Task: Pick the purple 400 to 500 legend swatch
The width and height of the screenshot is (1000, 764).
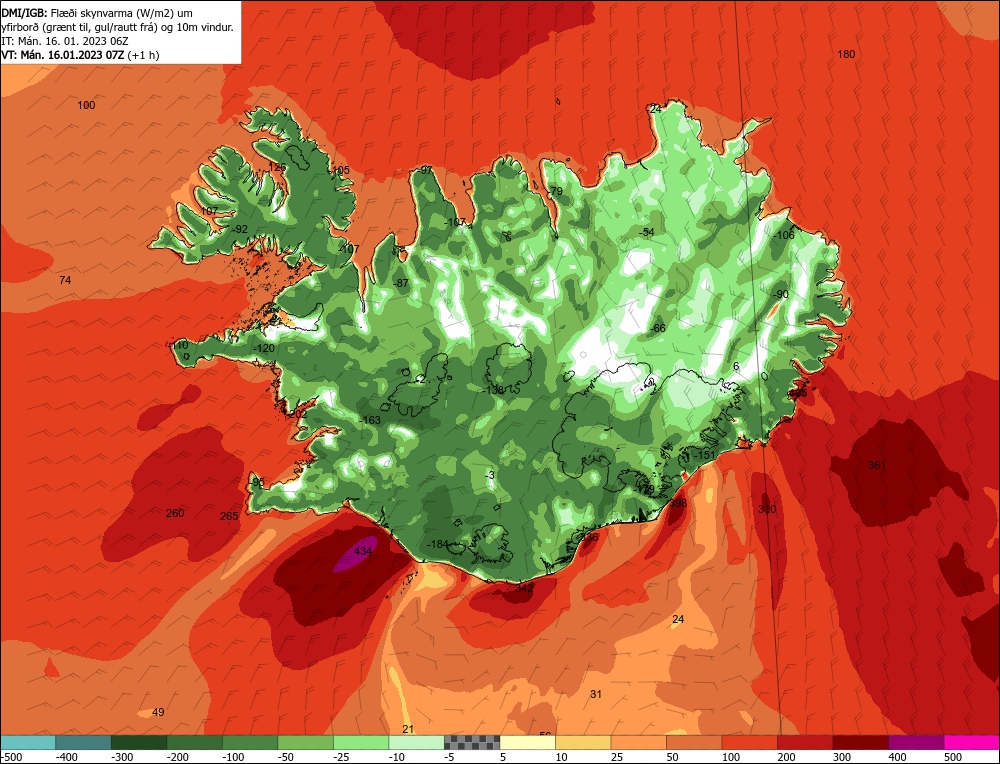Action: tap(916, 743)
